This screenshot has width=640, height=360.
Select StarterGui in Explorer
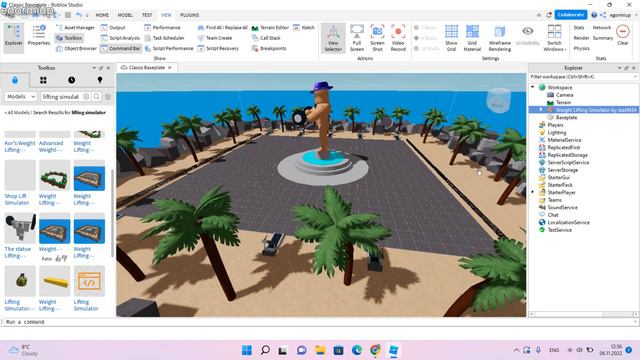tap(558, 177)
